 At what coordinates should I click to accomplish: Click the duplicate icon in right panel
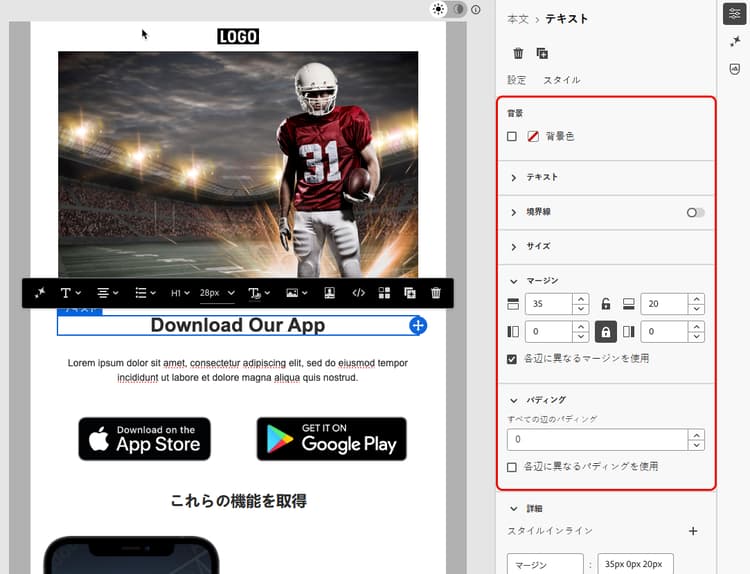tap(542, 53)
